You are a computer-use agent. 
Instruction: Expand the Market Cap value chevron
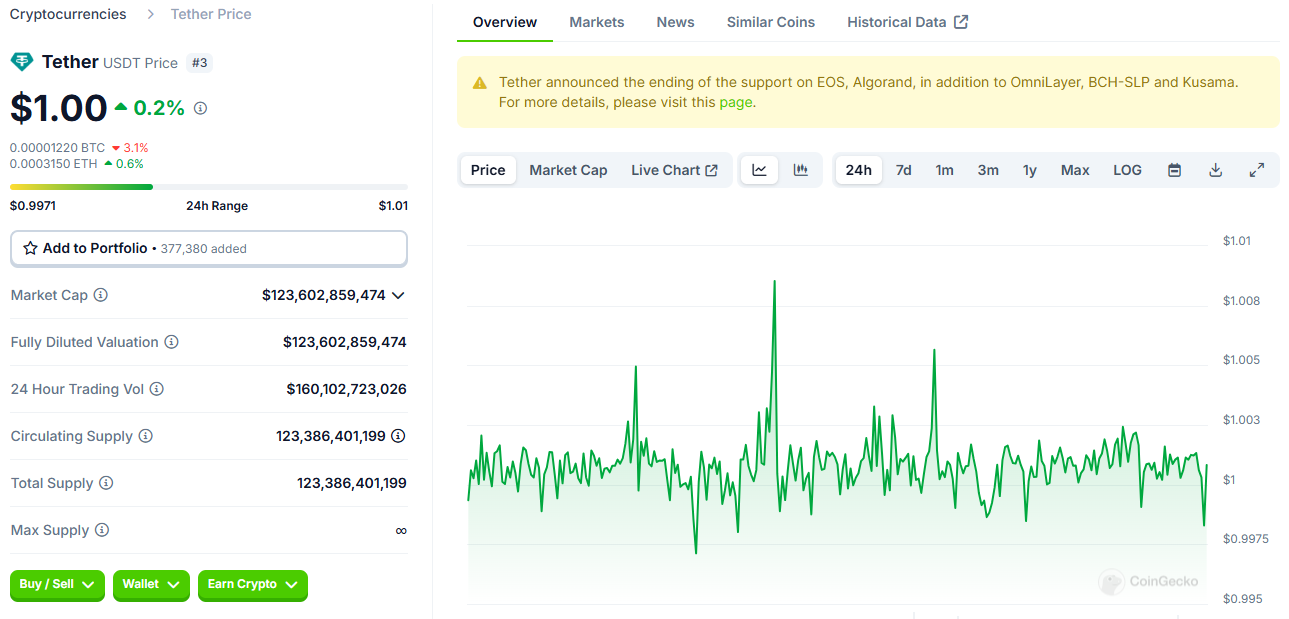coord(398,295)
